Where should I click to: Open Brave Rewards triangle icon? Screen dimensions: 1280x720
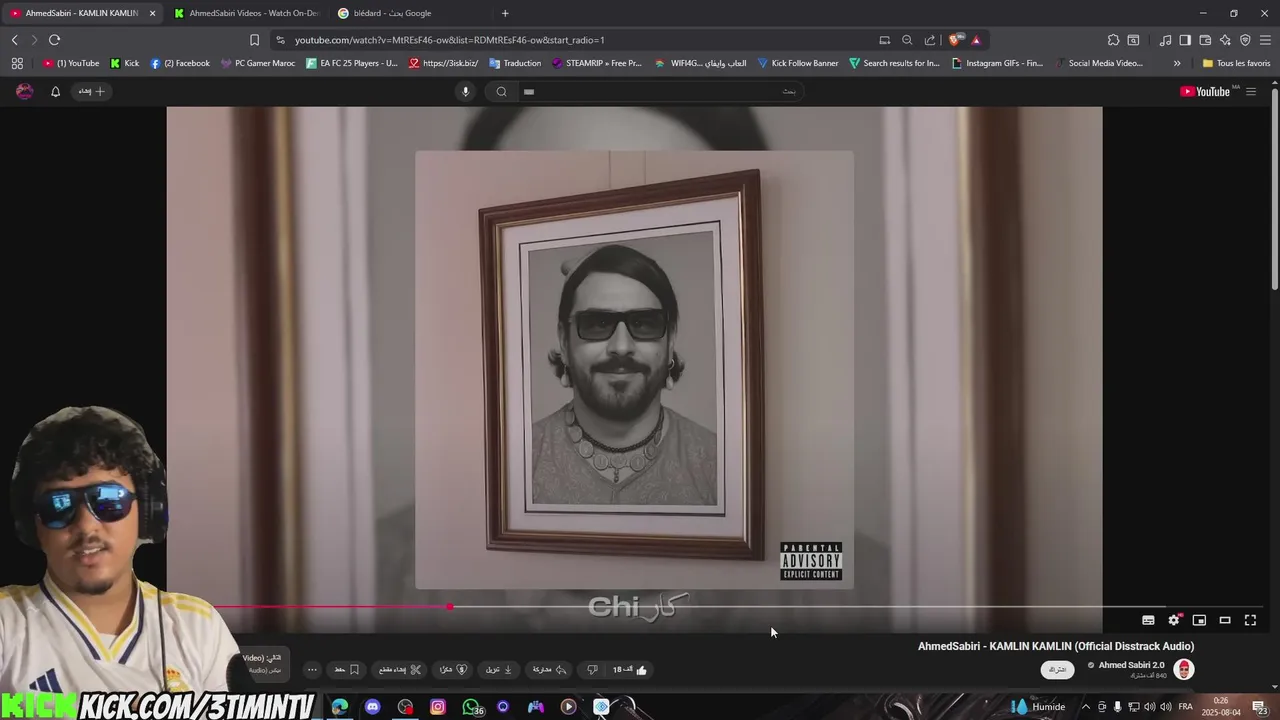976,40
